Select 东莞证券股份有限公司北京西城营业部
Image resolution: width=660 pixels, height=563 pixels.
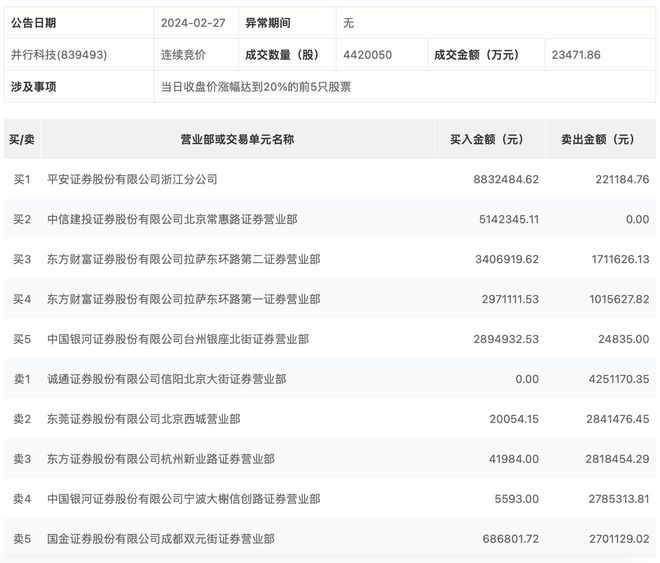pyautogui.click(x=144, y=419)
